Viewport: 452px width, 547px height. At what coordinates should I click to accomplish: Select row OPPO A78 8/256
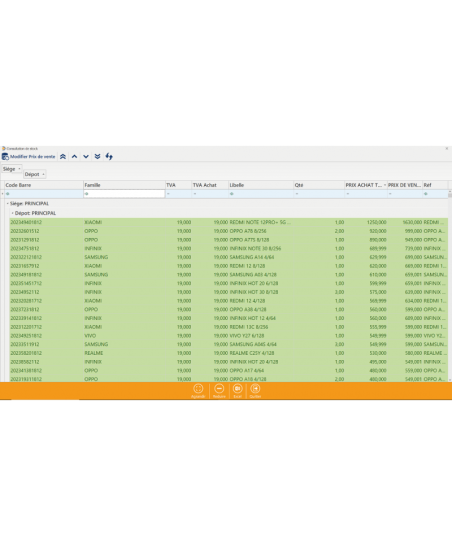coord(228,231)
